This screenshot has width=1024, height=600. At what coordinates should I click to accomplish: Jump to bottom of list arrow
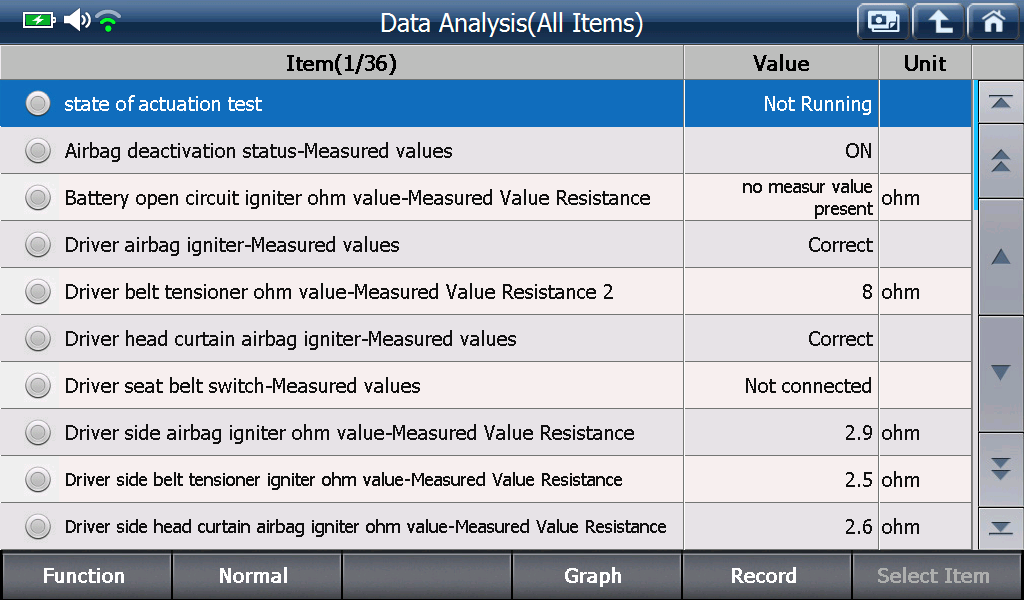click(1000, 528)
